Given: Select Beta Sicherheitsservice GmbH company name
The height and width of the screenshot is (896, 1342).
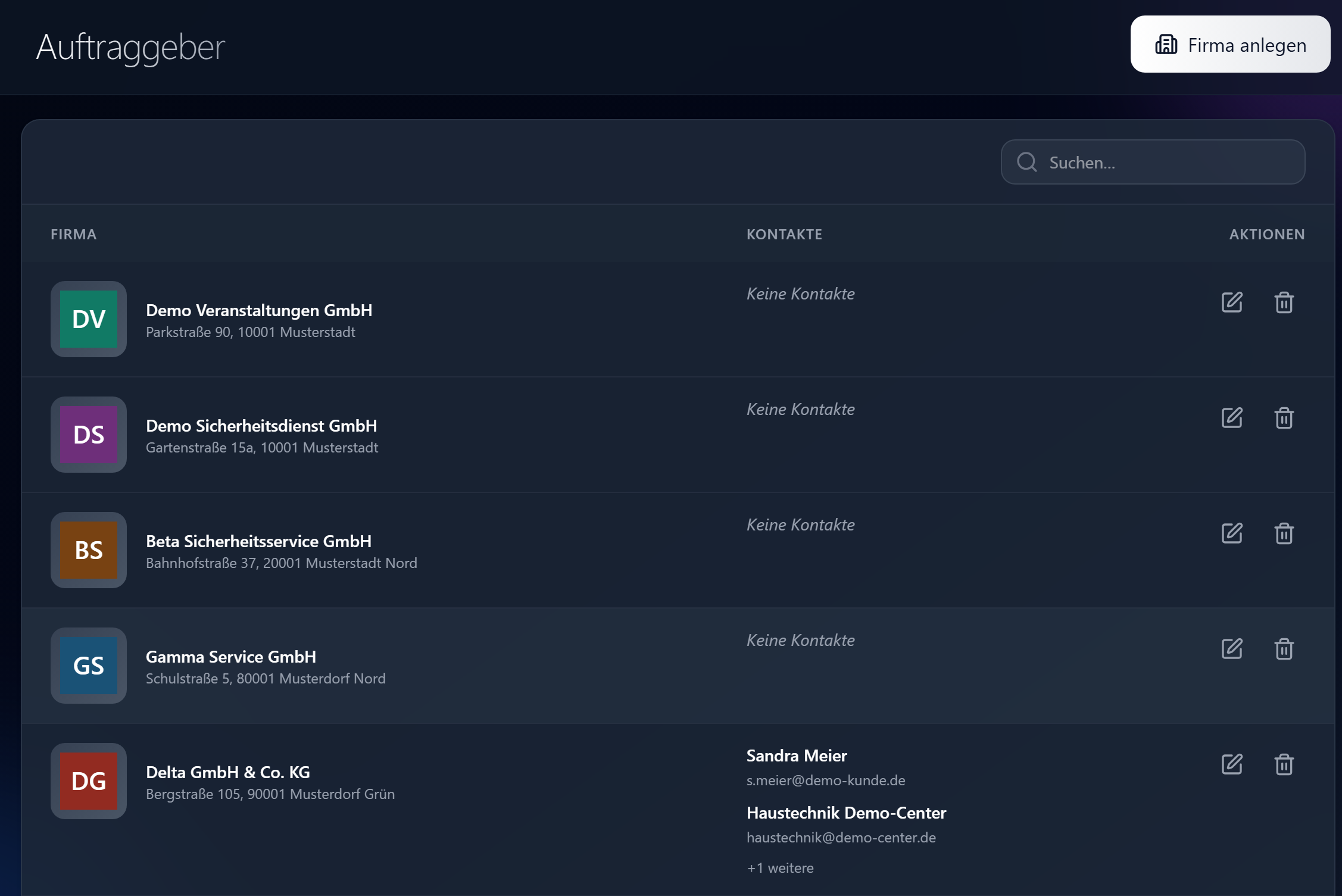Looking at the screenshot, I should point(258,541).
